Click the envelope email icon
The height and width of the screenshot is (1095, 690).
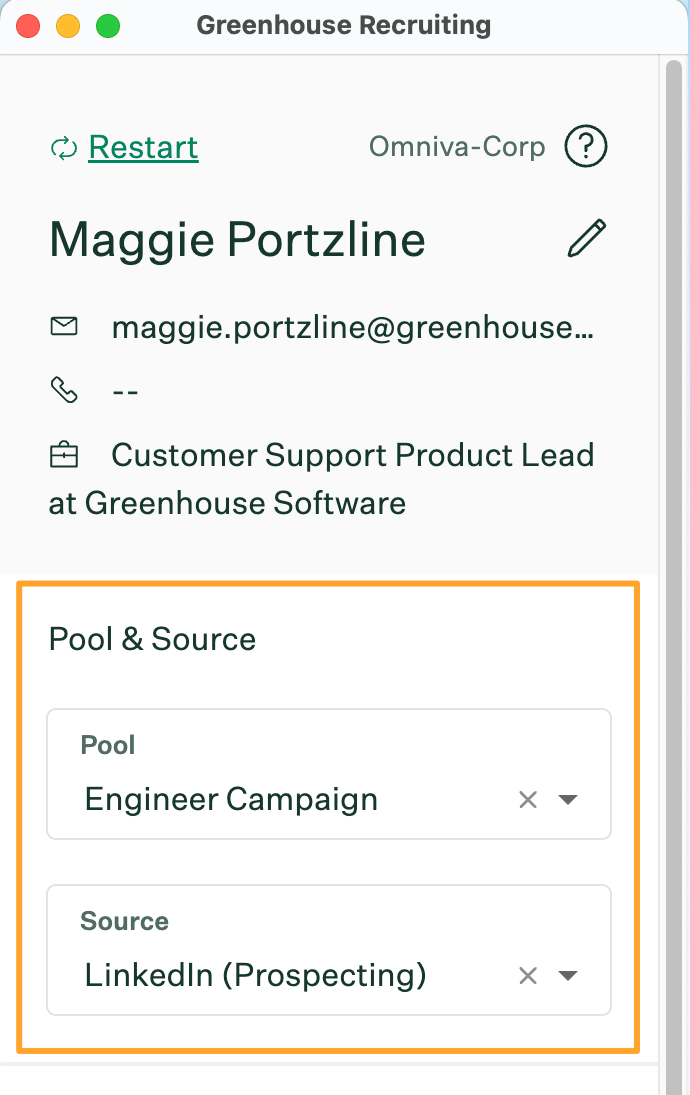(x=64, y=326)
